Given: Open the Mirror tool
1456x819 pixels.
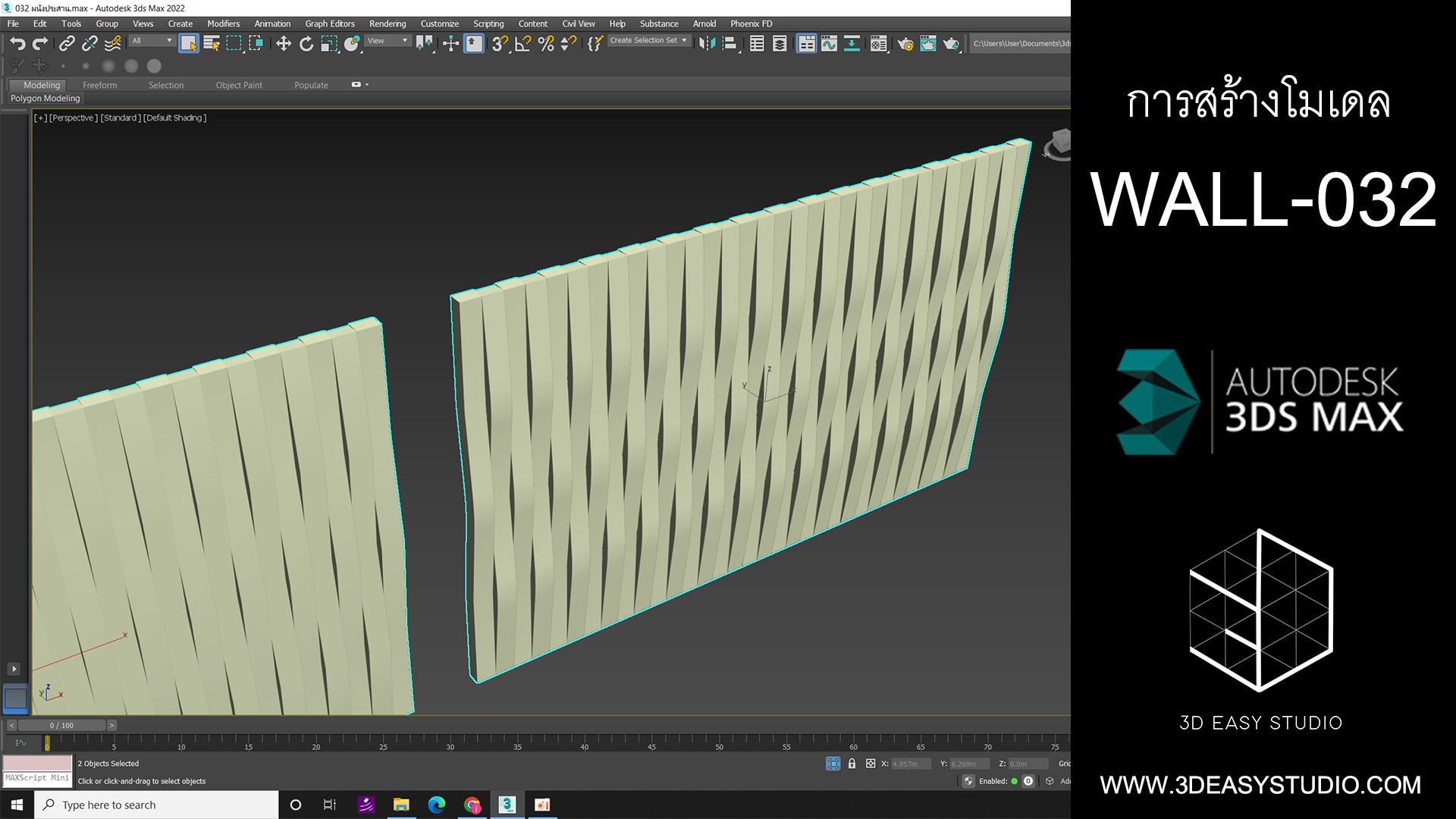Looking at the screenshot, I should [707, 44].
